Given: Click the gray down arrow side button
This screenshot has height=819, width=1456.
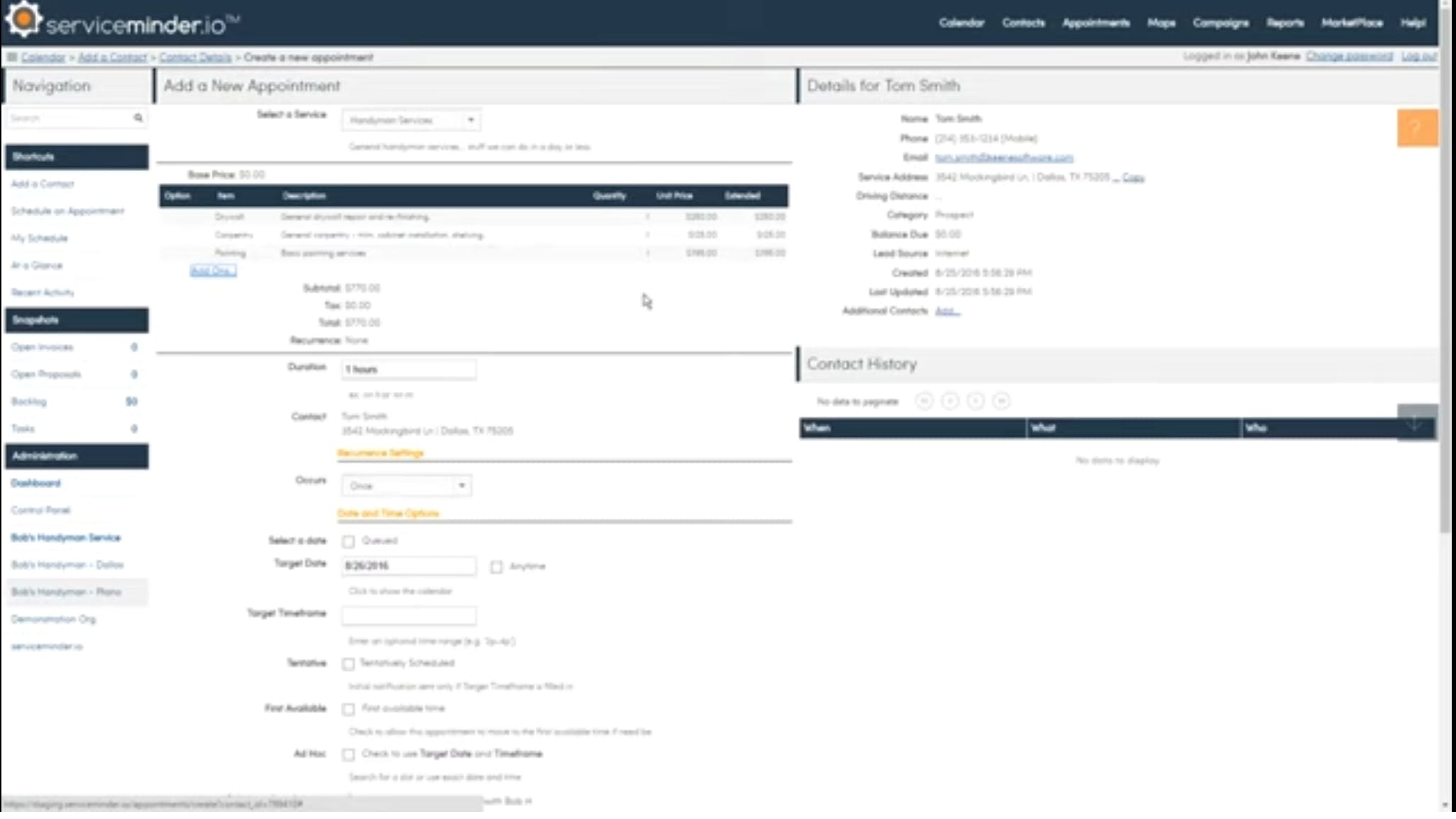Looking at the screenshot, I should pyautogui.click(x=1416, y=423).
